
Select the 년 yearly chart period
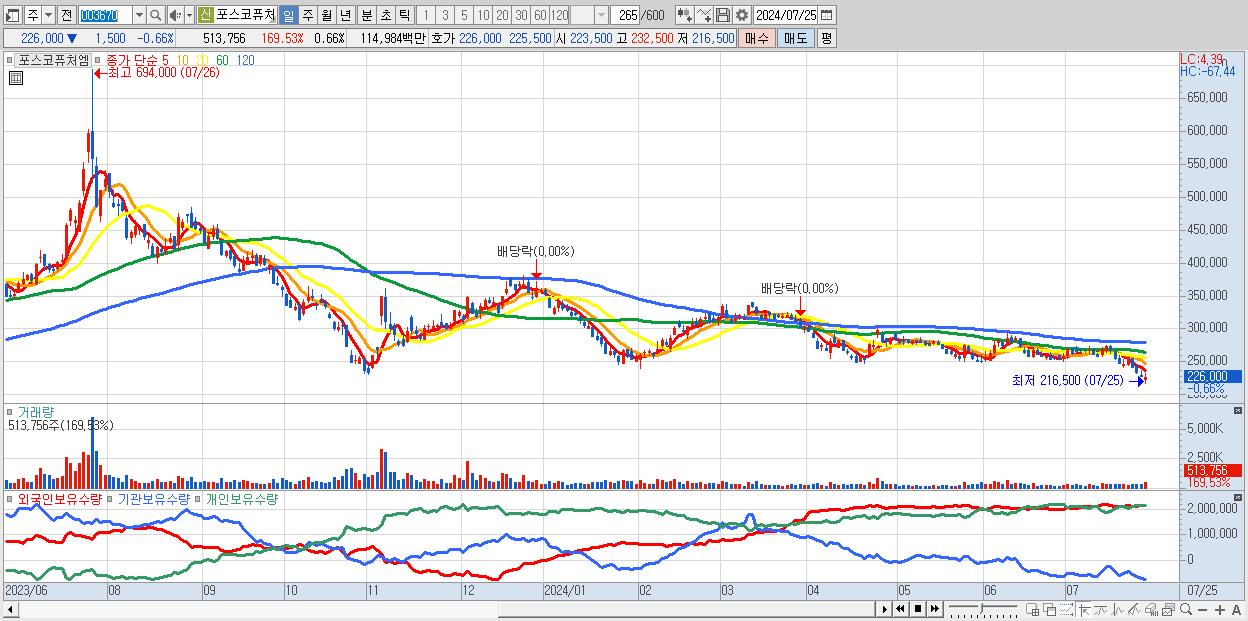(345, 15)
